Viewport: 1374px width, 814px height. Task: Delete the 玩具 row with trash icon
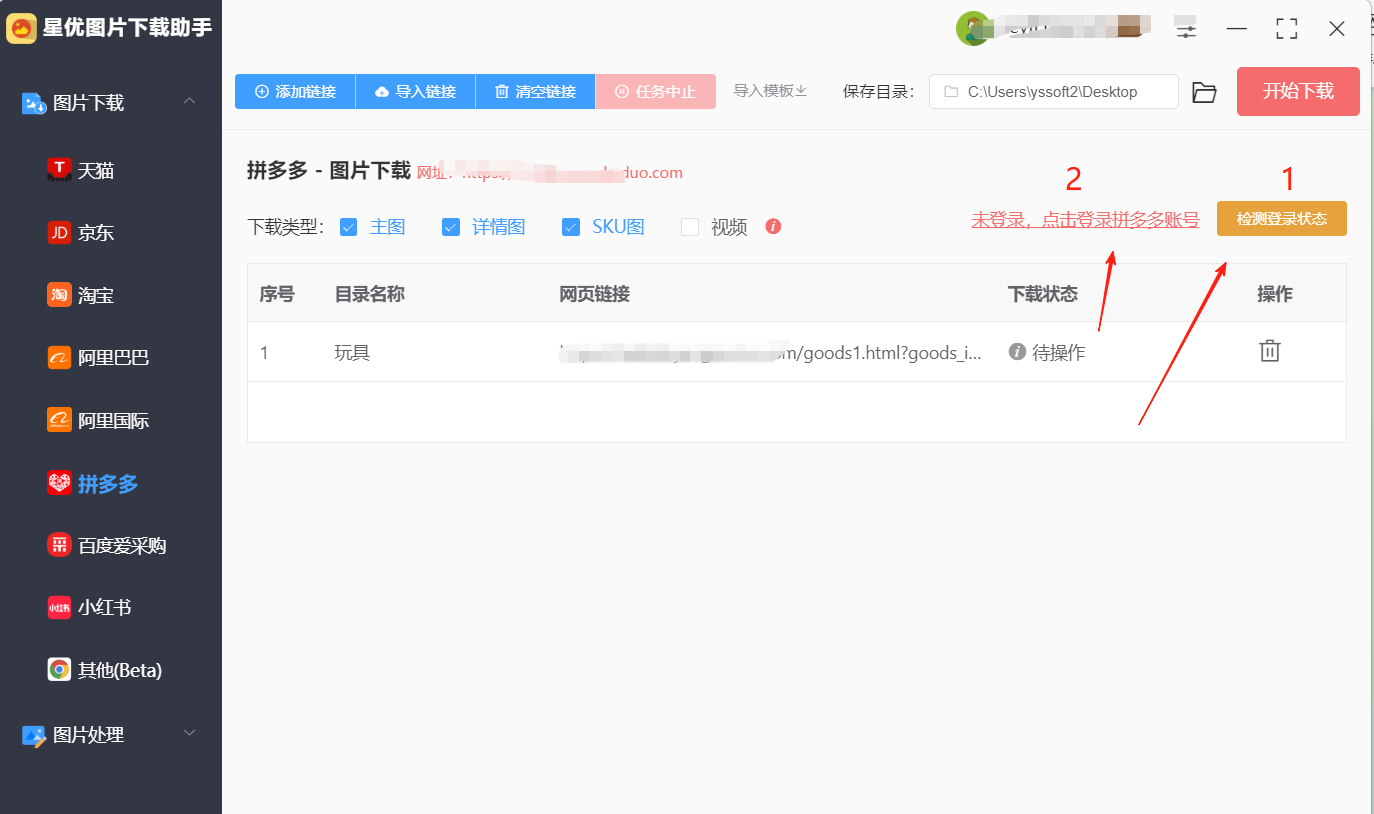1270,351
